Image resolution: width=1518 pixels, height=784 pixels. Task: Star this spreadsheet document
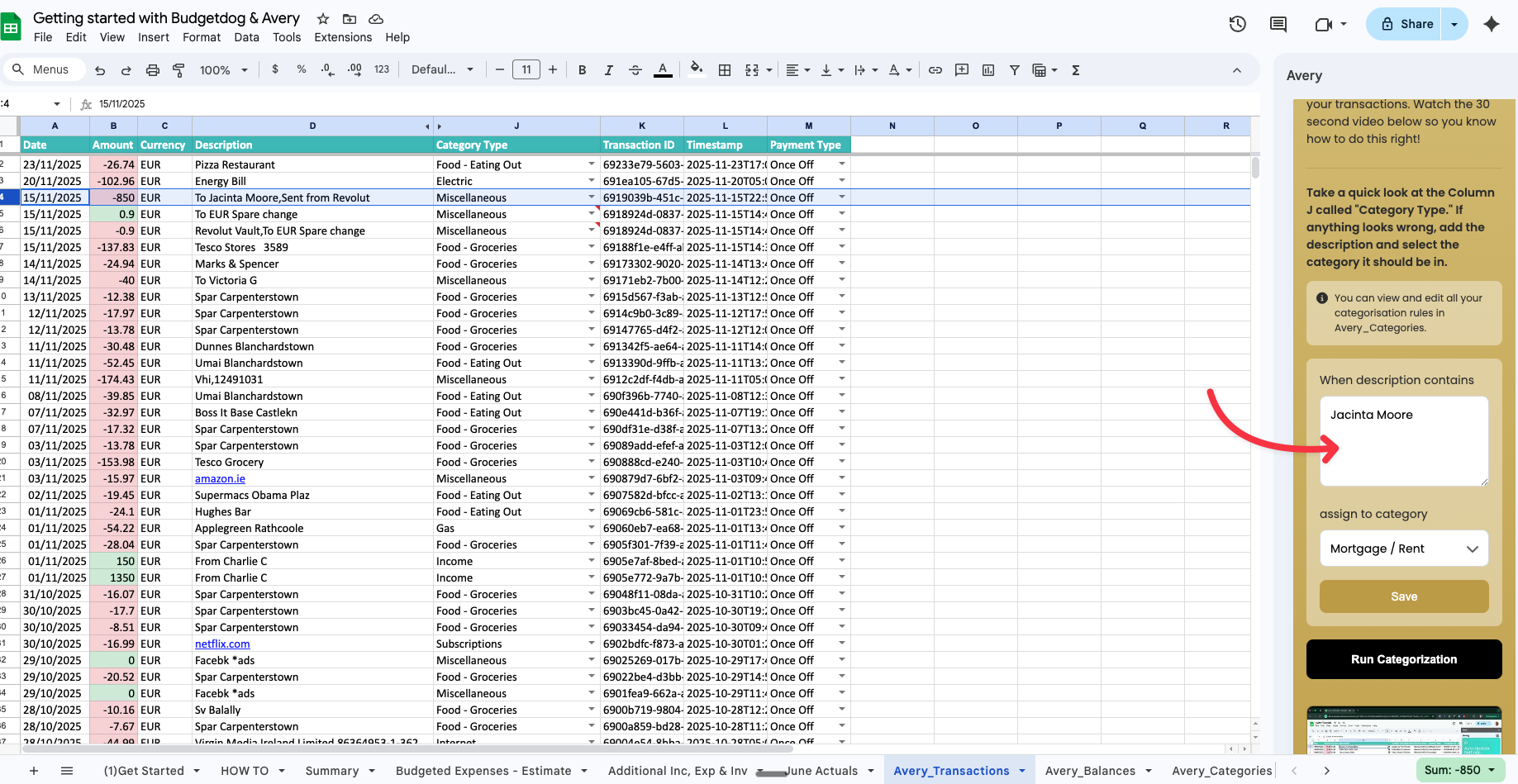click(x=323, y=18)
